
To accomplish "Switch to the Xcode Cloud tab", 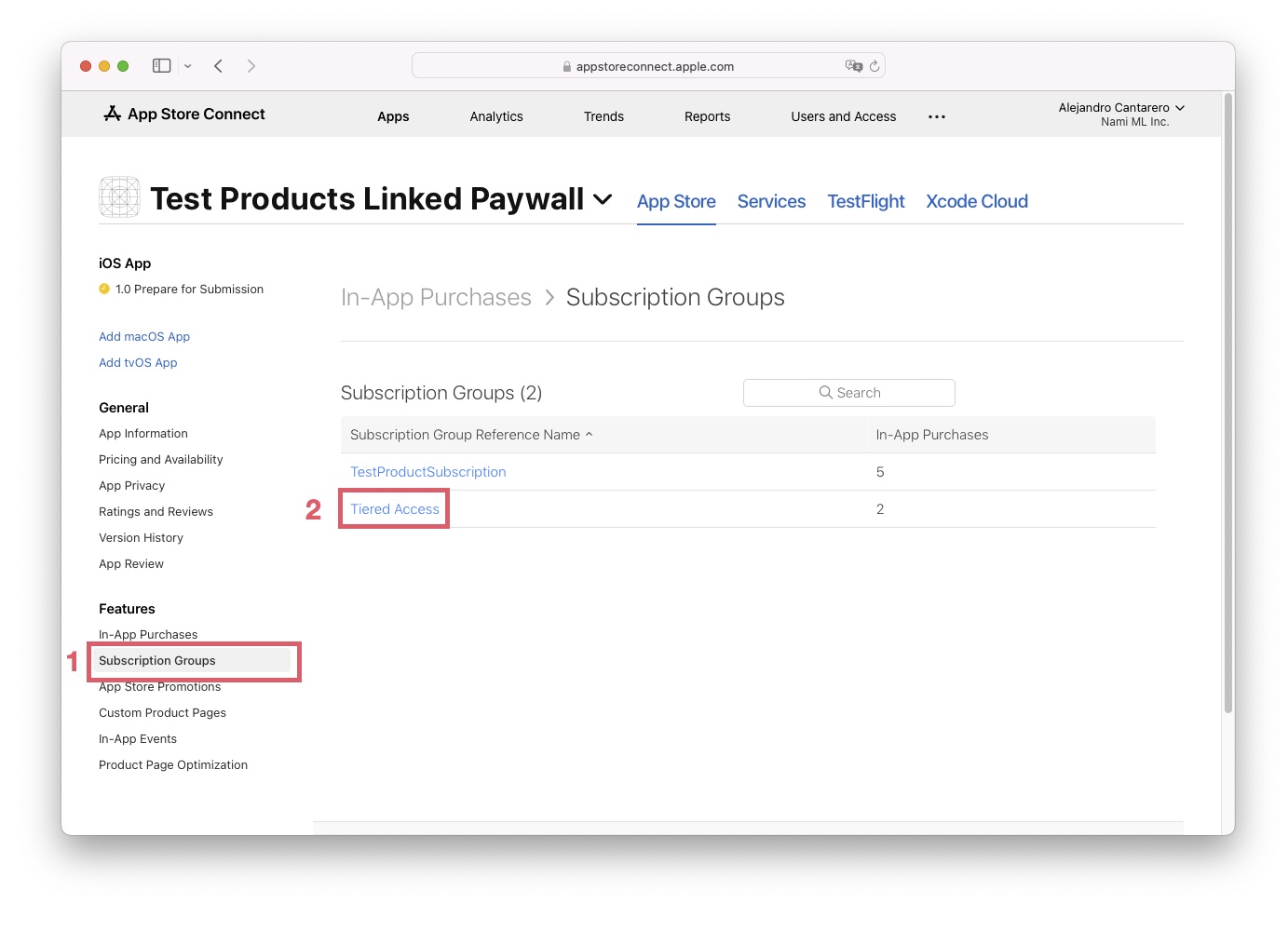I will tap(977, 201).
